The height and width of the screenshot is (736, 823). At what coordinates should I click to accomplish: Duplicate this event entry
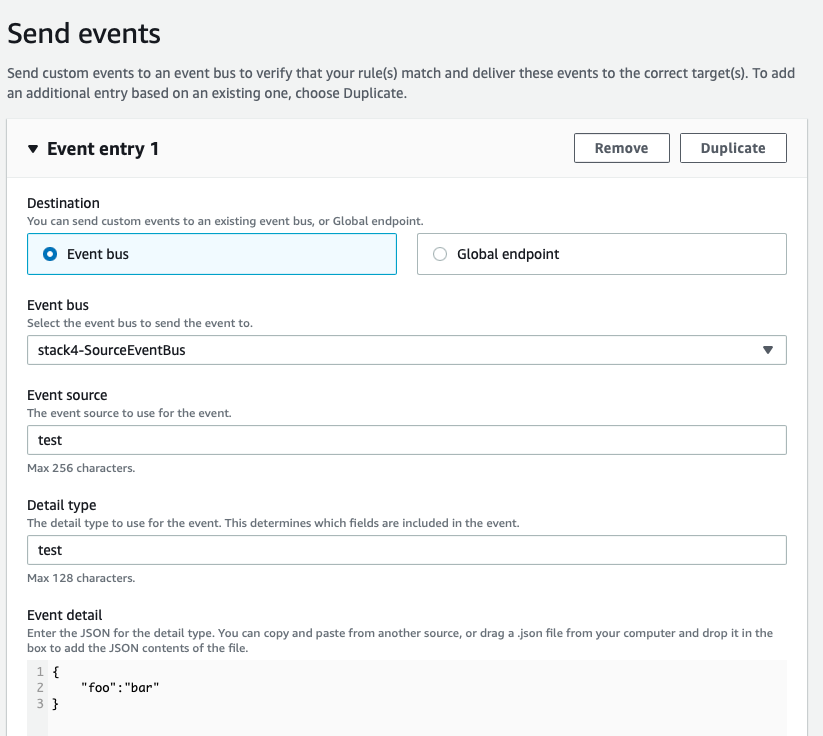coord(732,148)
